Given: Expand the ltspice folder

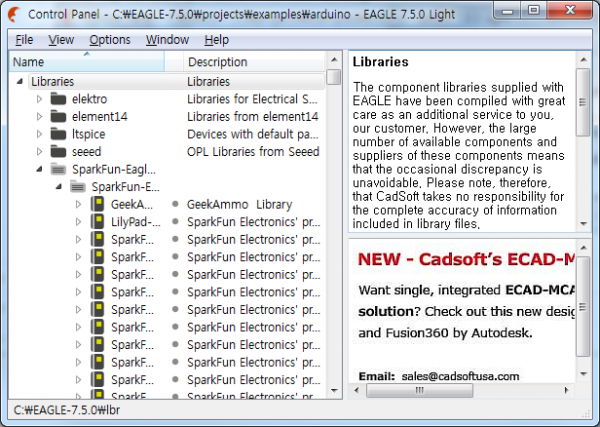Looking at the screenshot, I should pos(39,134).
